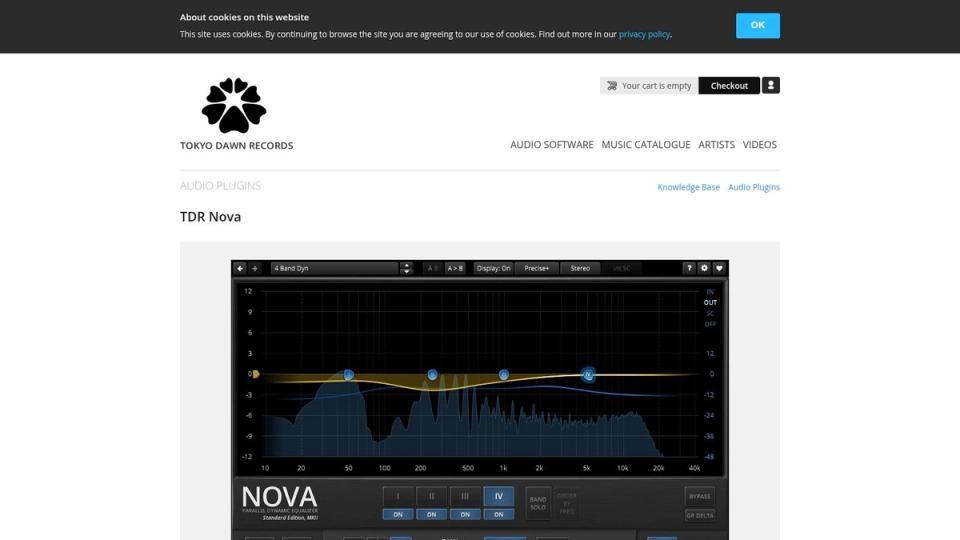960x540 pixels.
Task: Open Nova help question mark icon
Action: [689, 268]
